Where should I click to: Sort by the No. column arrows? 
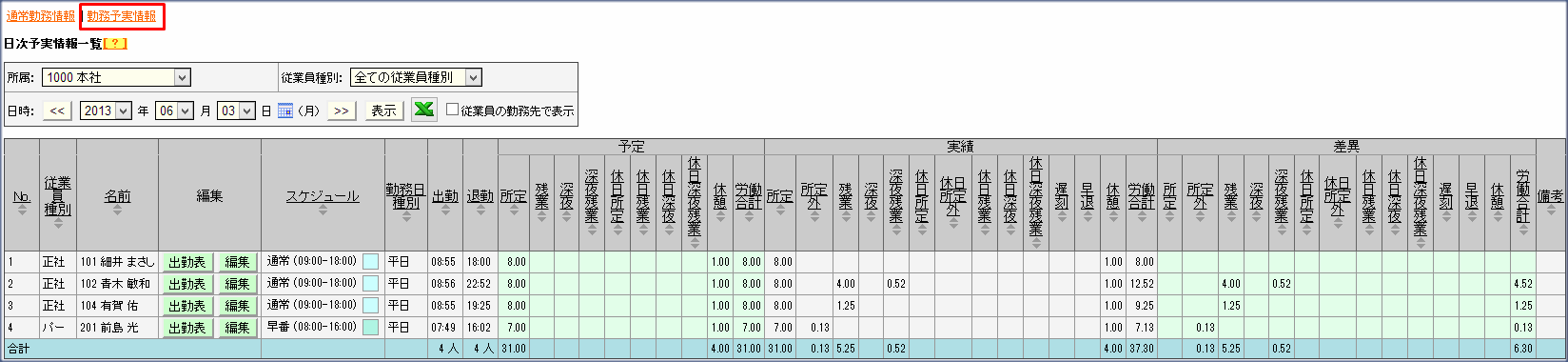pos(21,210)
